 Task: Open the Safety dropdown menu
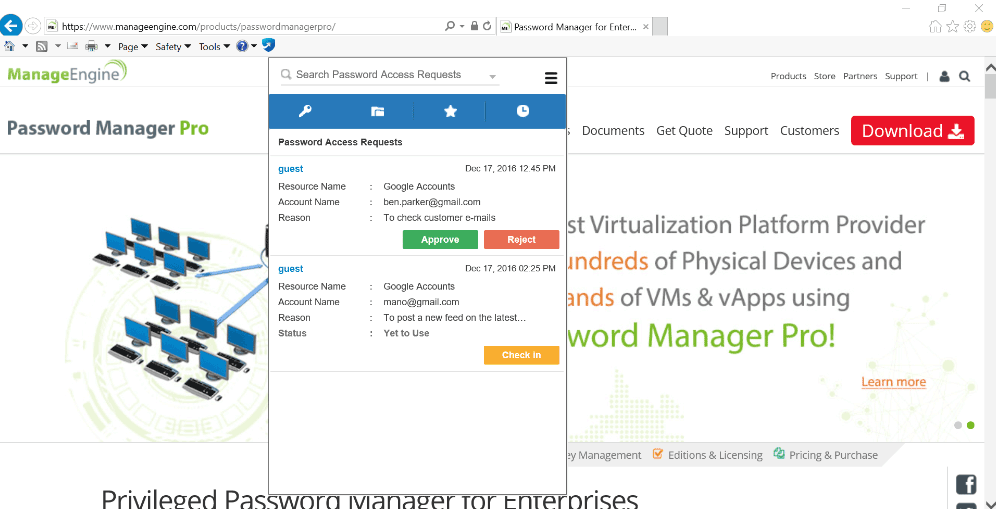pyautogui.click(x=173, y=46)
